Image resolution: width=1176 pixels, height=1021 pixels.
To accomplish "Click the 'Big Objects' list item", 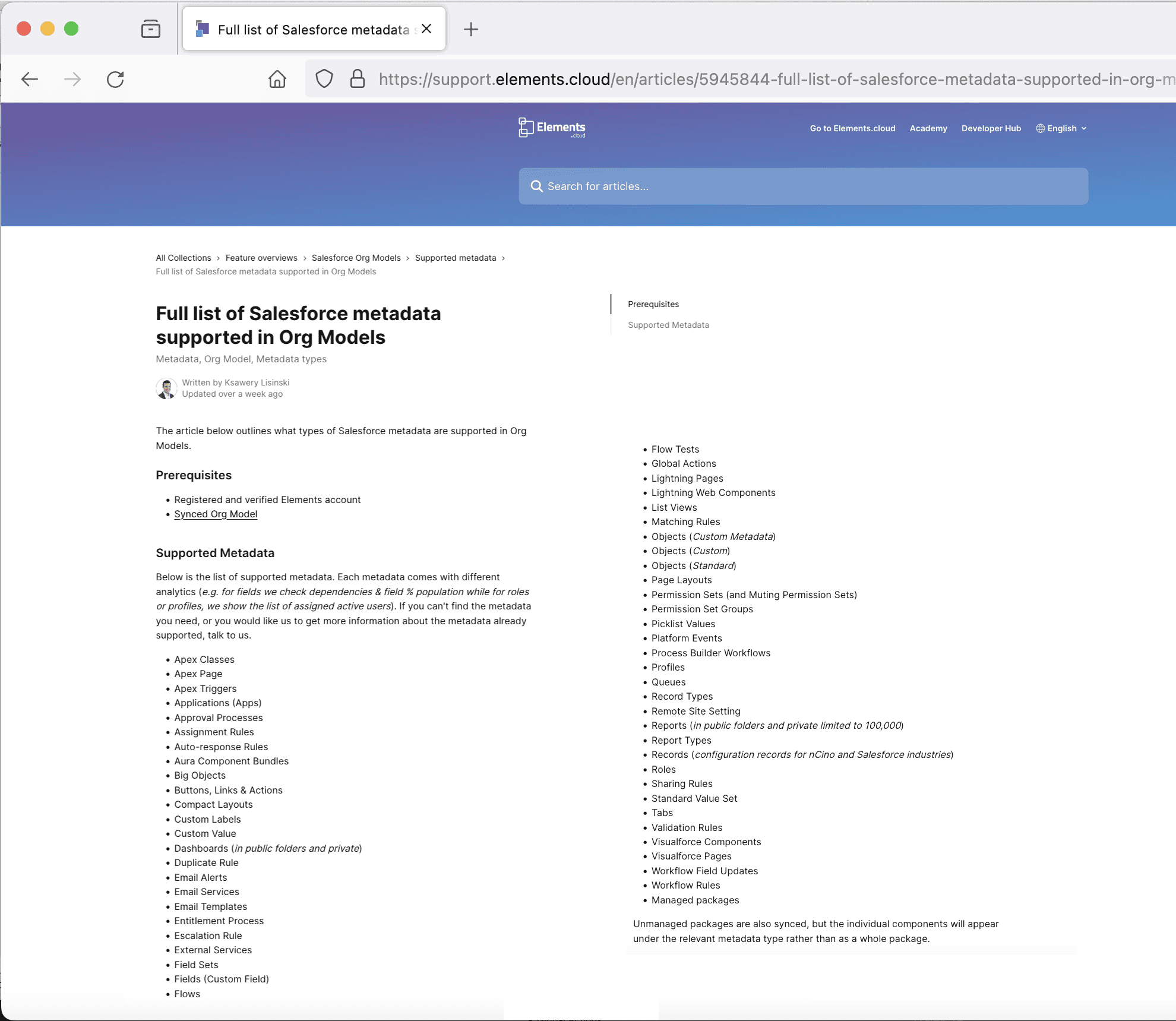I will tap(200, 775).
